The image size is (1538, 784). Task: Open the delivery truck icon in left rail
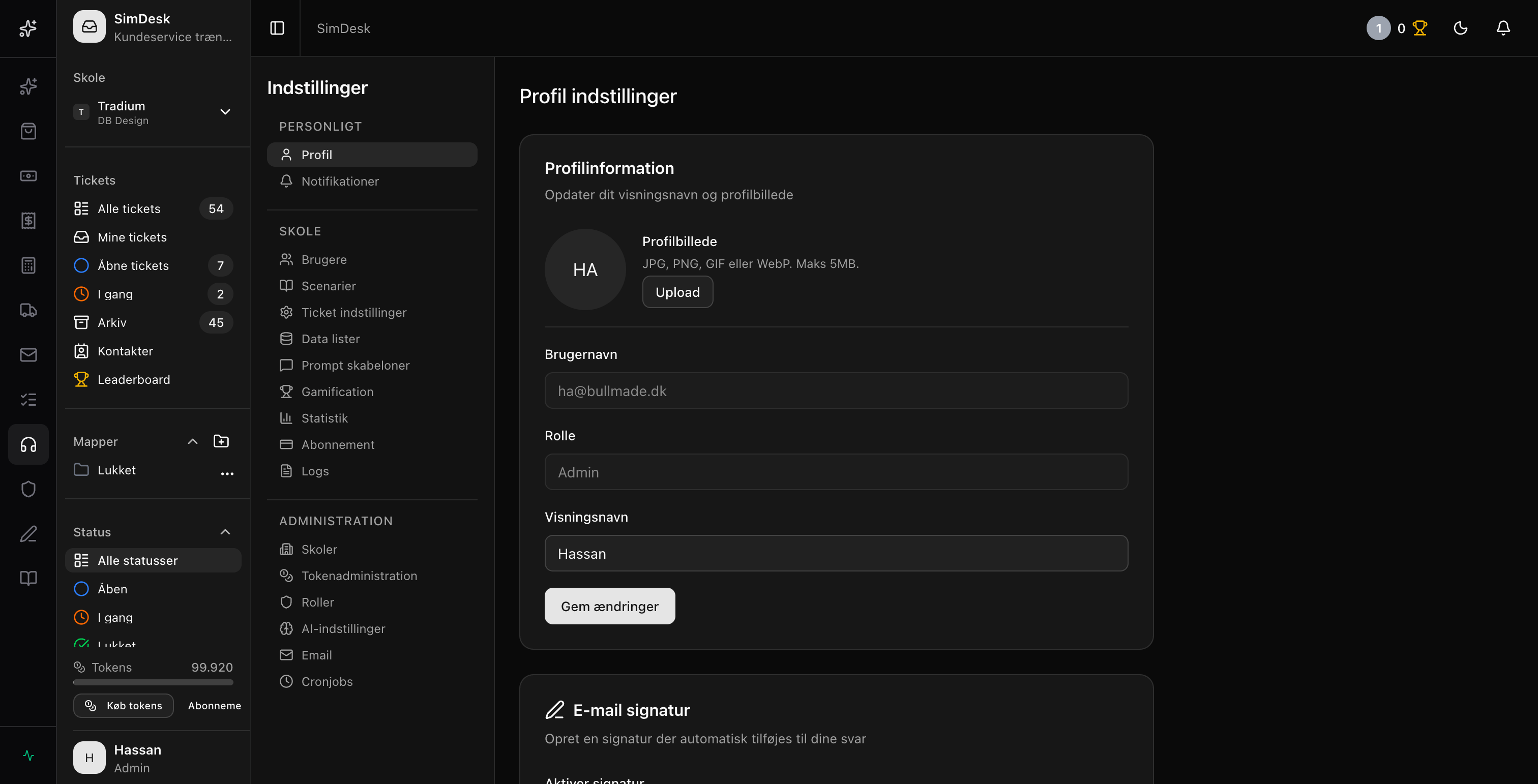28,310
